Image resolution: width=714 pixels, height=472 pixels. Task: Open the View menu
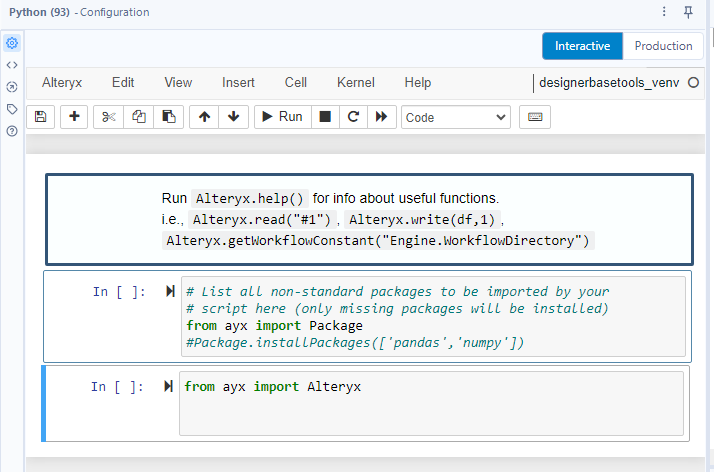coord(178,82)
